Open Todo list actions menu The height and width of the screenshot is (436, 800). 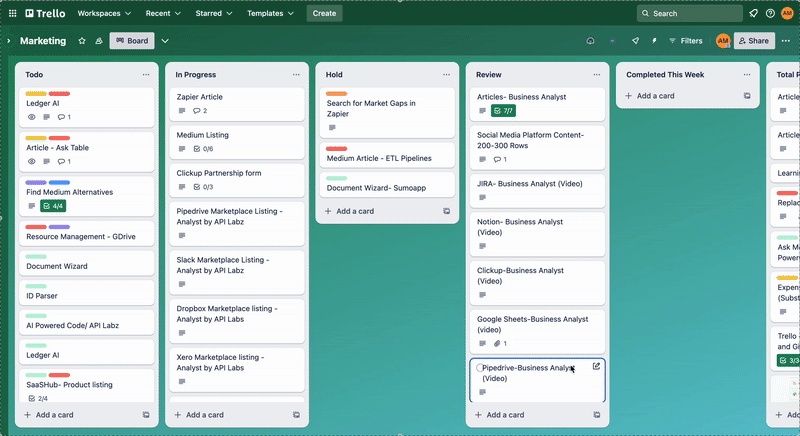click(x=146, y=74)
